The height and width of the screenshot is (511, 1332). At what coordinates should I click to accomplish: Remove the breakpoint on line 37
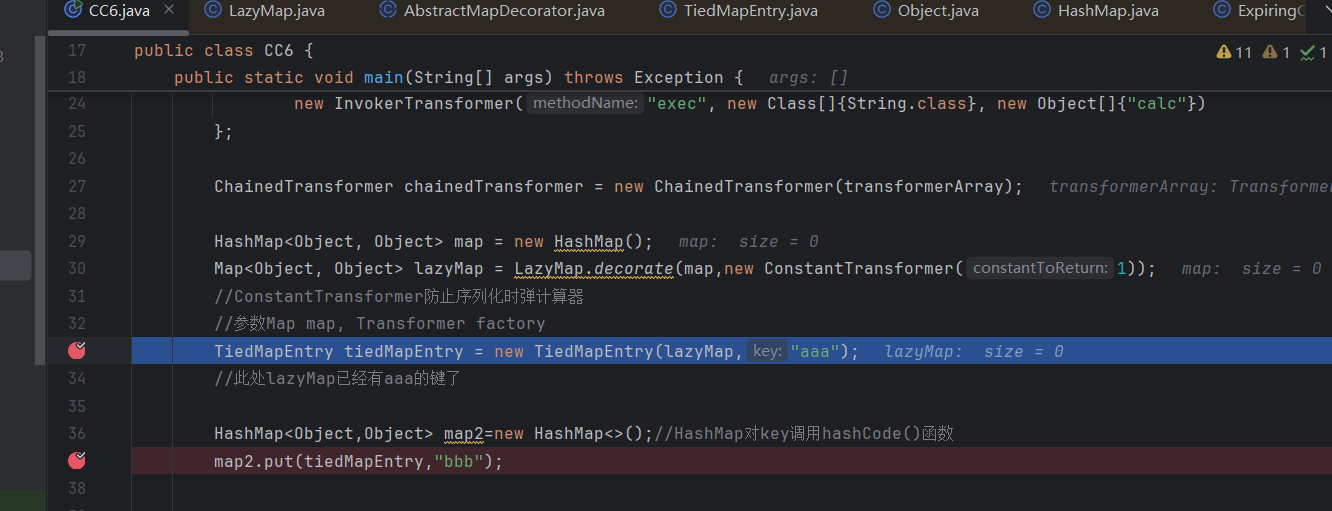point(77,461)
